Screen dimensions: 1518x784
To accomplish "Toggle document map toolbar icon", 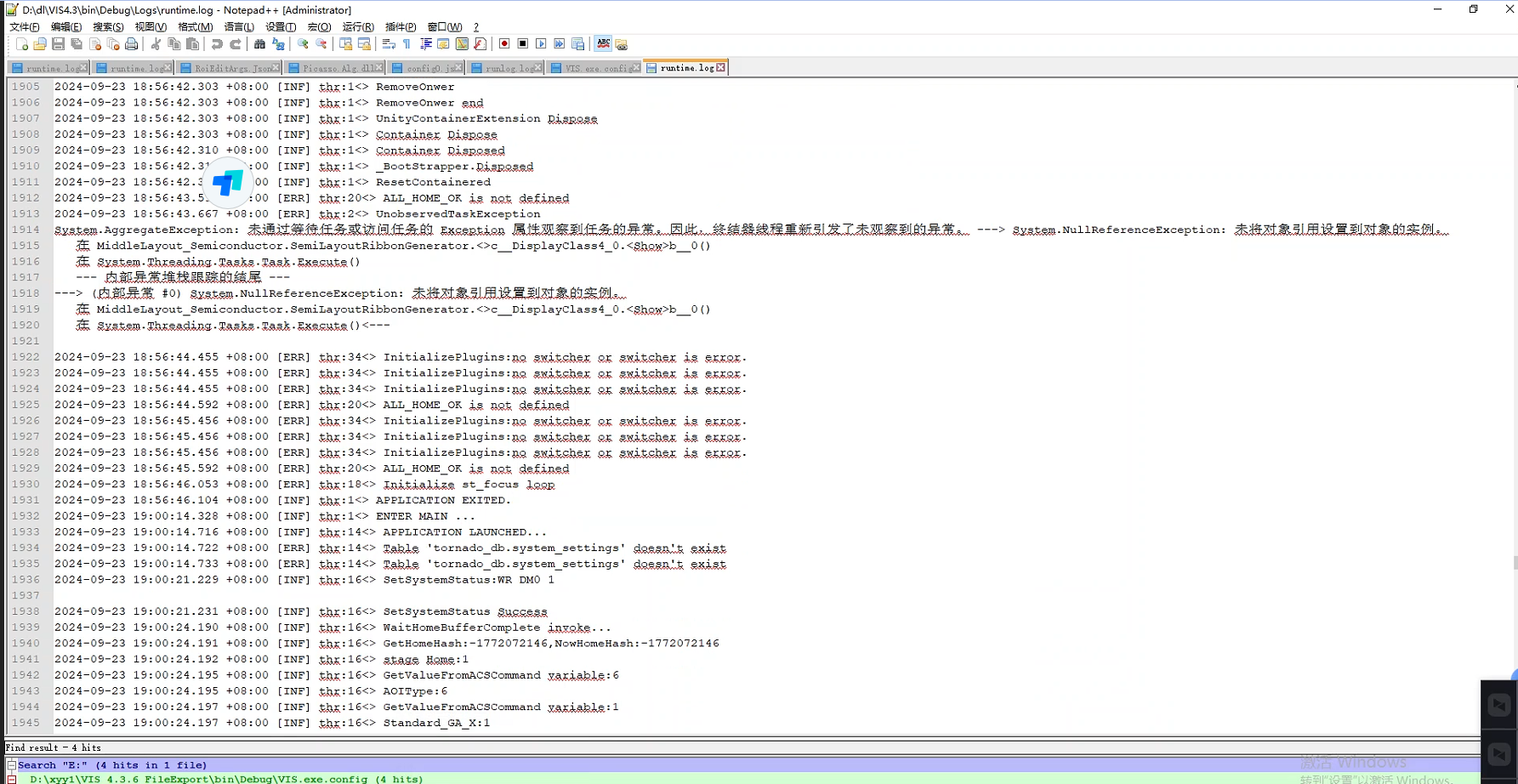I will [462, 44].
